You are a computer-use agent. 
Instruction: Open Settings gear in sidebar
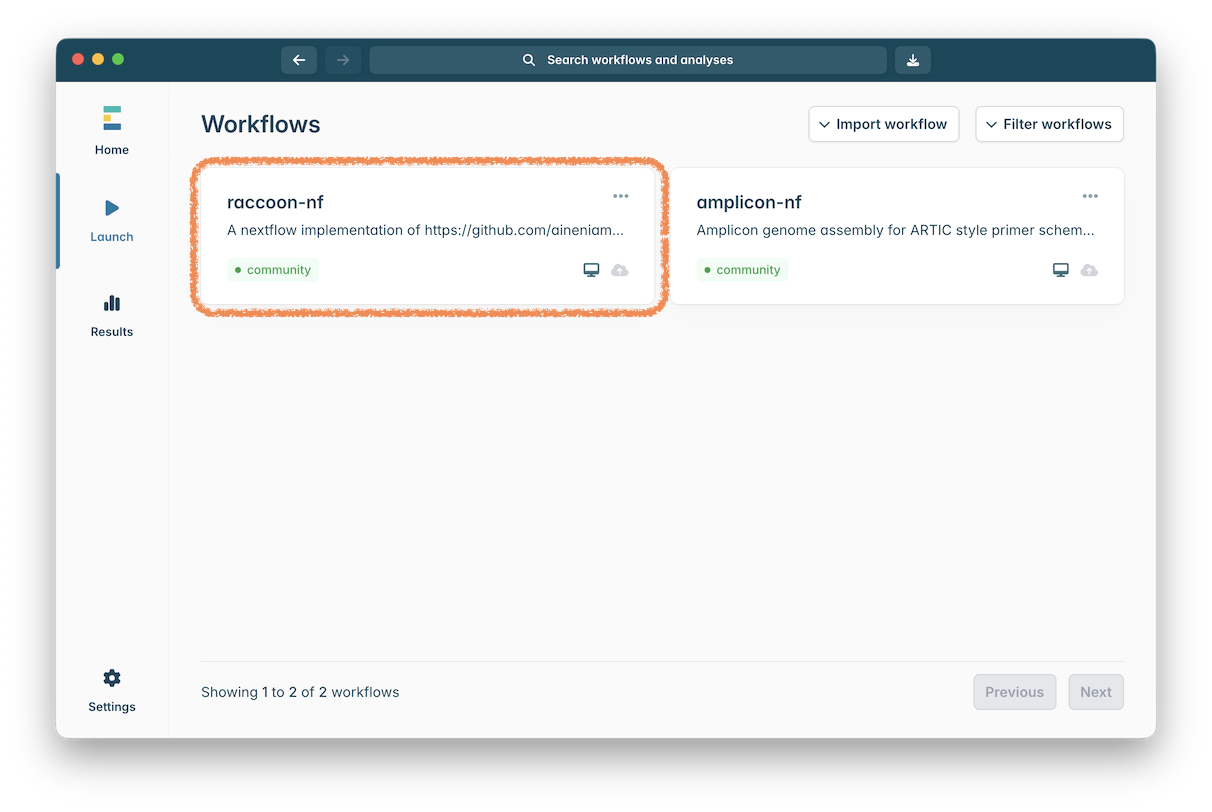click(x=112, y=691)
